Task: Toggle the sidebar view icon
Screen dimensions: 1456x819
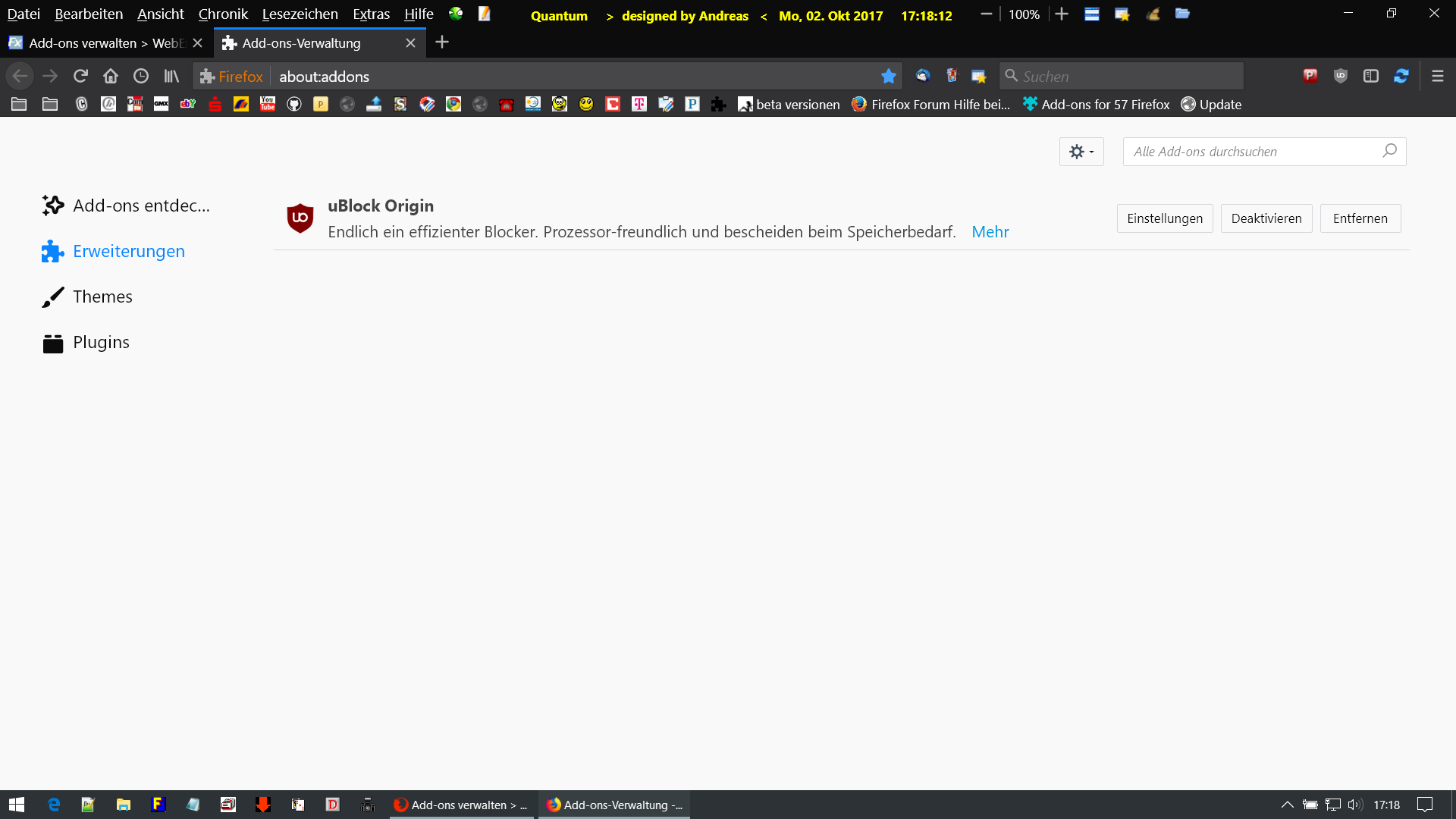Action: tap(1371, 76)
